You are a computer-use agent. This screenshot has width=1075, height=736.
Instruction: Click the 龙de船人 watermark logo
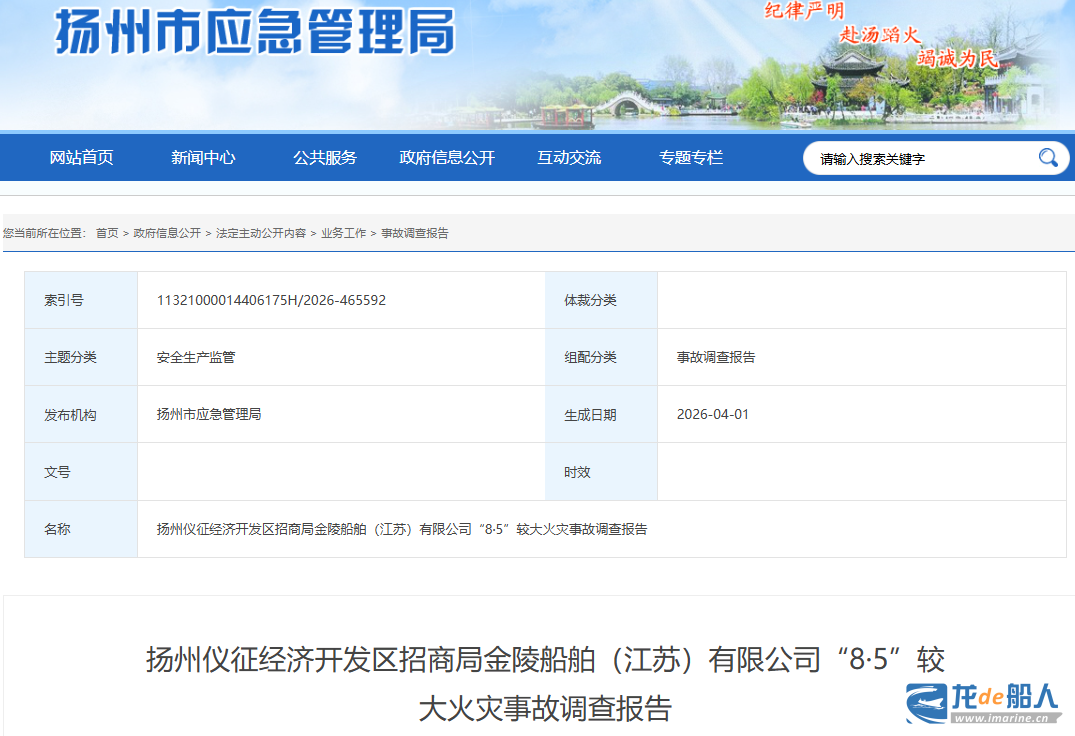982,702
